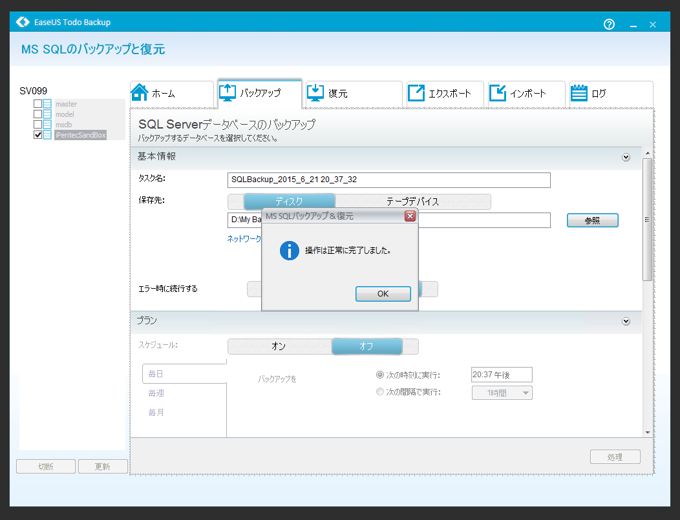Click the export arrow icon
This screenshot has height=520, width=680.
pyautogui.click(x=416, y=93)
